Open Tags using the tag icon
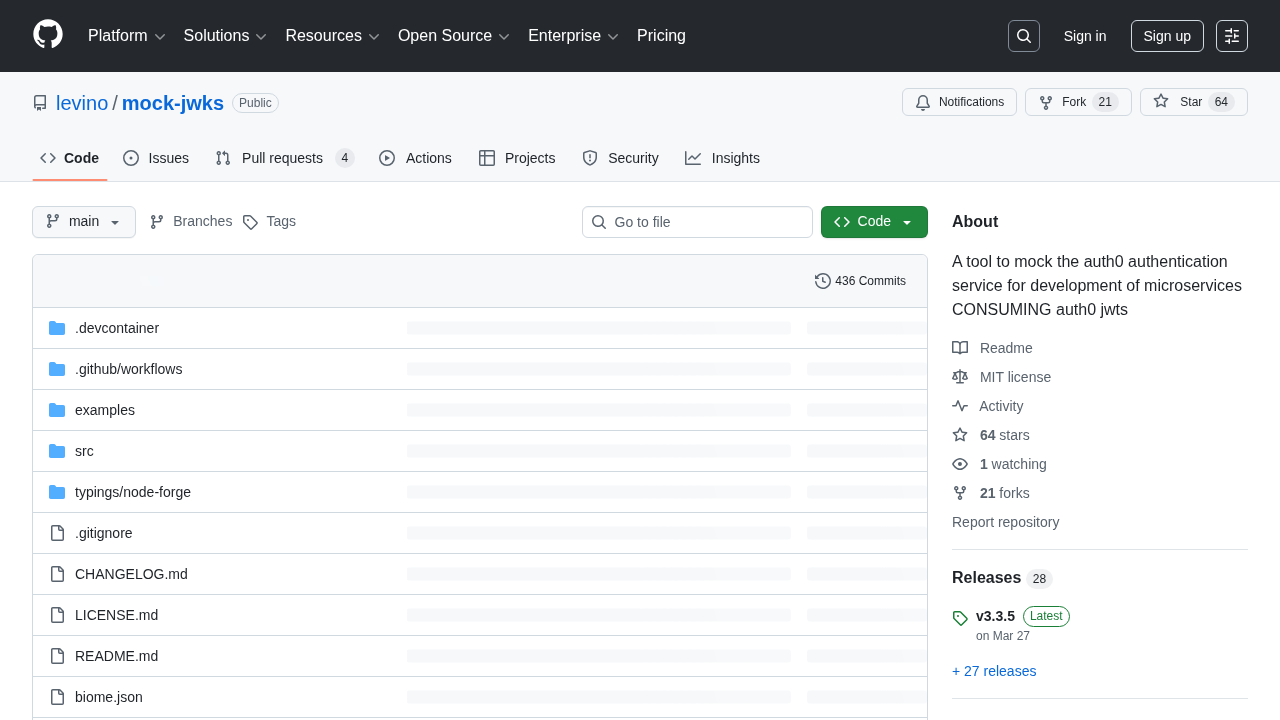The image size is (1280, 720). [251, 221]
